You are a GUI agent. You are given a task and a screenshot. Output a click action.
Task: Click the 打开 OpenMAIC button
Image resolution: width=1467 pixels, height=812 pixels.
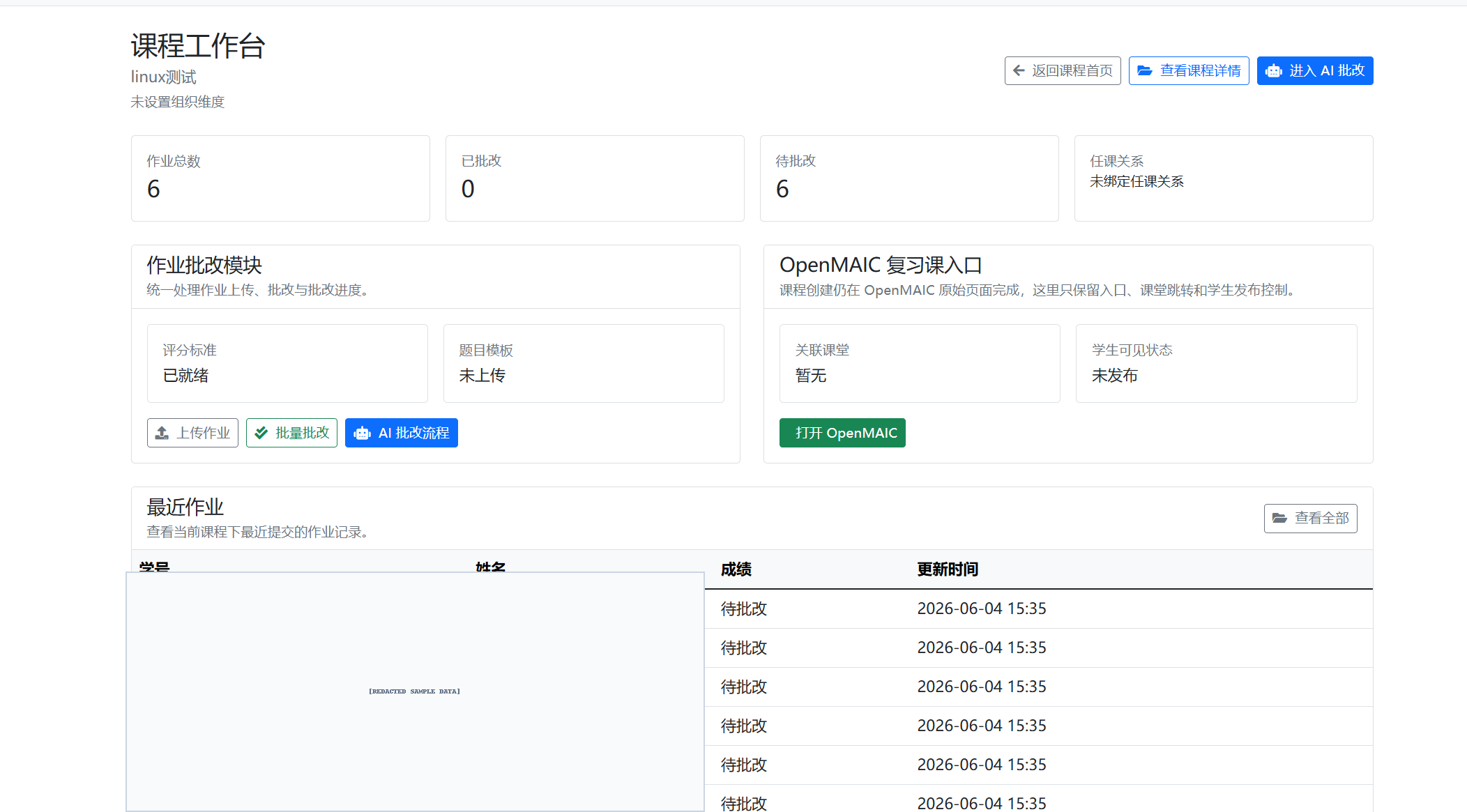click(x=842, y=433)
